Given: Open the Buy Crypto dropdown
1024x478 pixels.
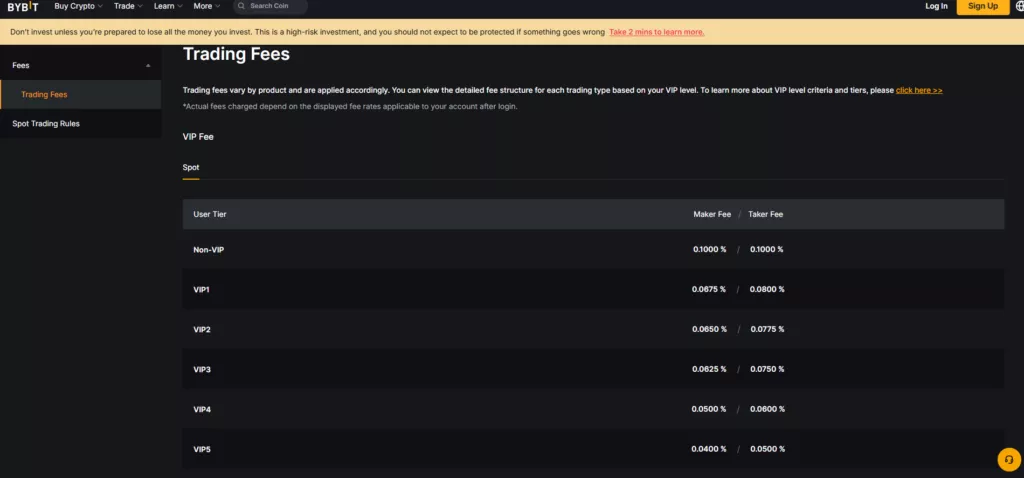Looking at the screenshot, I should click(x=78, y=6).
